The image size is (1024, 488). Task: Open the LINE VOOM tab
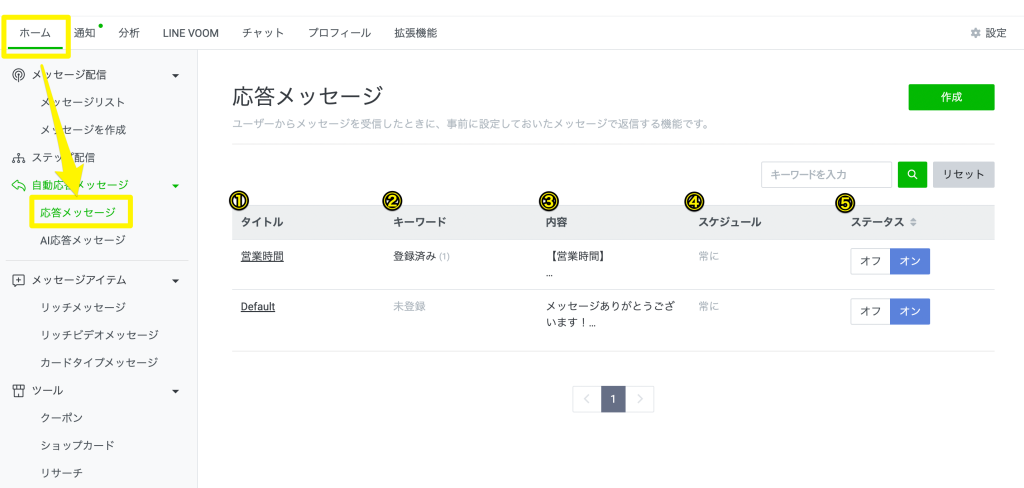pos(192,33)
